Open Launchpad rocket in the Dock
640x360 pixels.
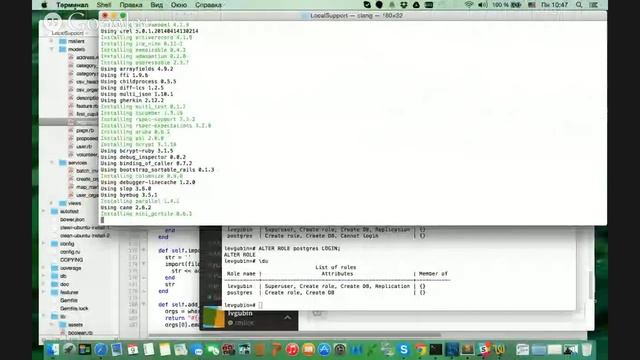[69, 349]
